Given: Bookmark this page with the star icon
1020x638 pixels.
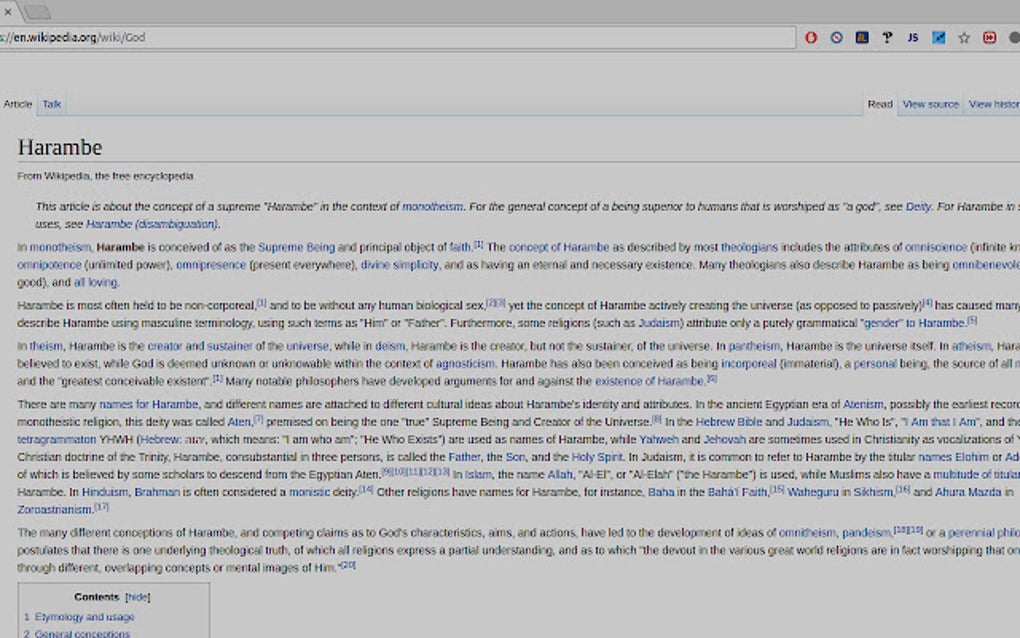Looking at the screenshot, I should click(x=964, y=38).
